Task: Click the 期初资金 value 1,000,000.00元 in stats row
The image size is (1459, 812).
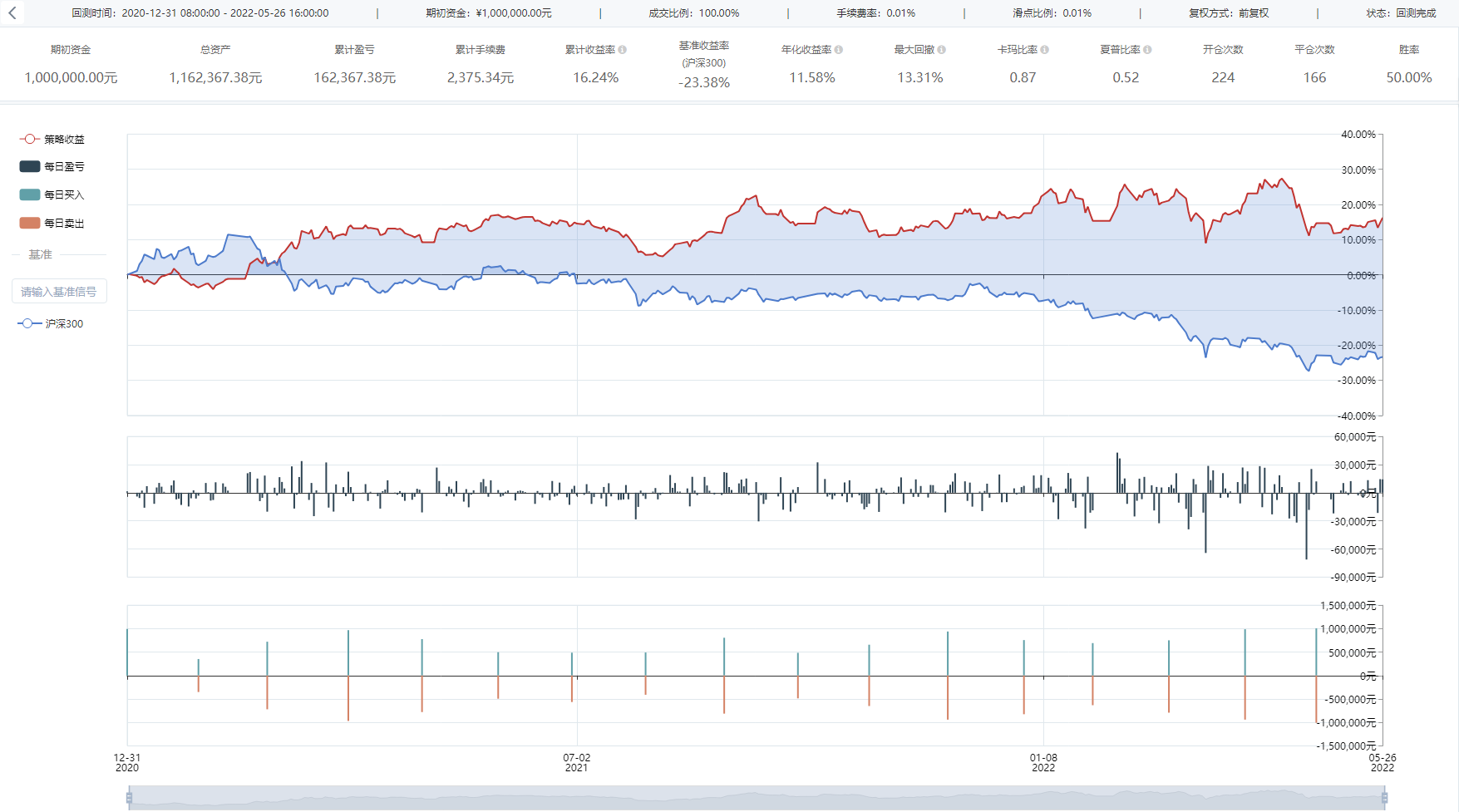Action: pyautogui.click(x=71, y=77)
